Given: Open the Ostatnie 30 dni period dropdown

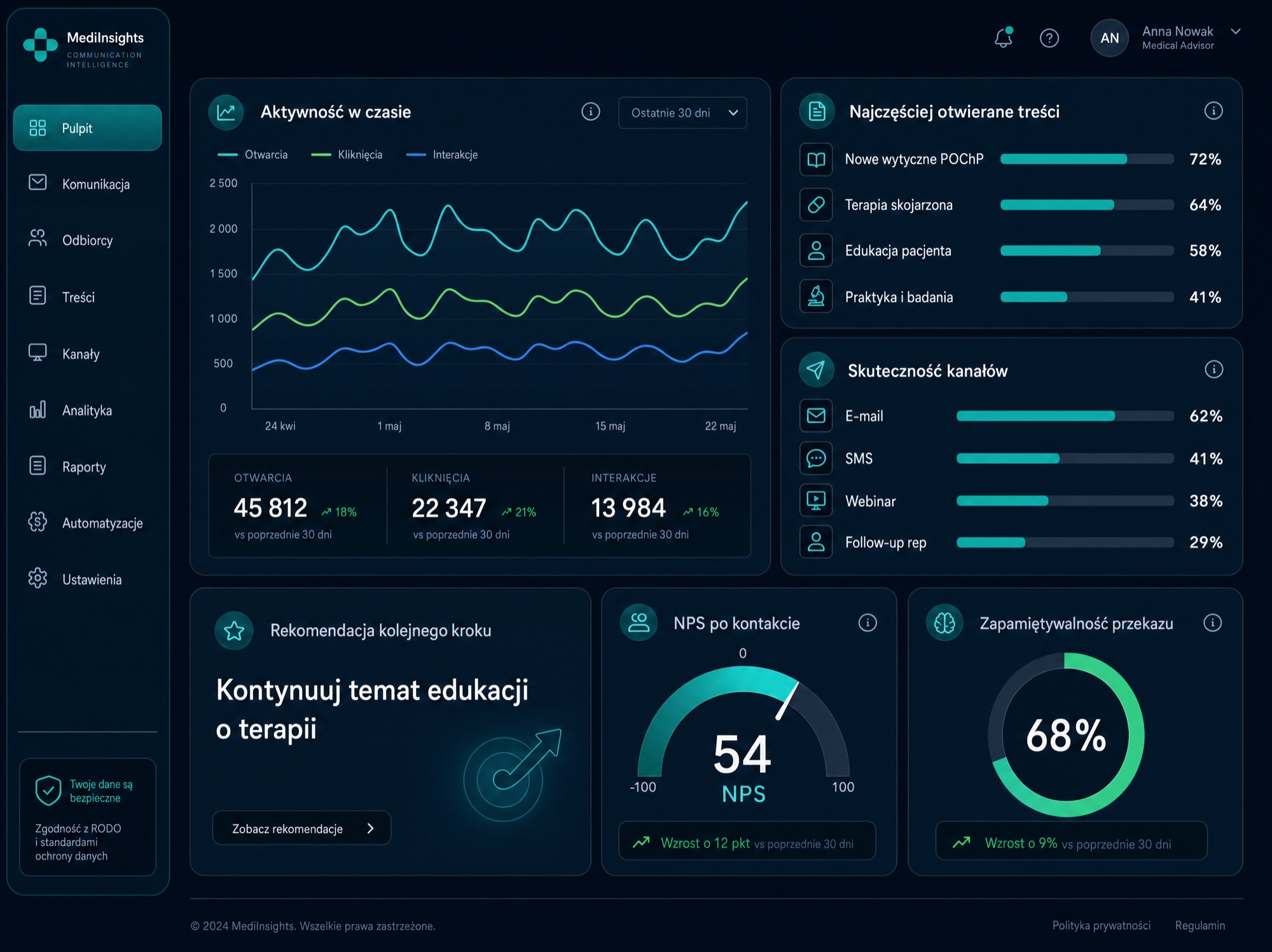Looking at the screenshot, I should (x=682, y=113).
